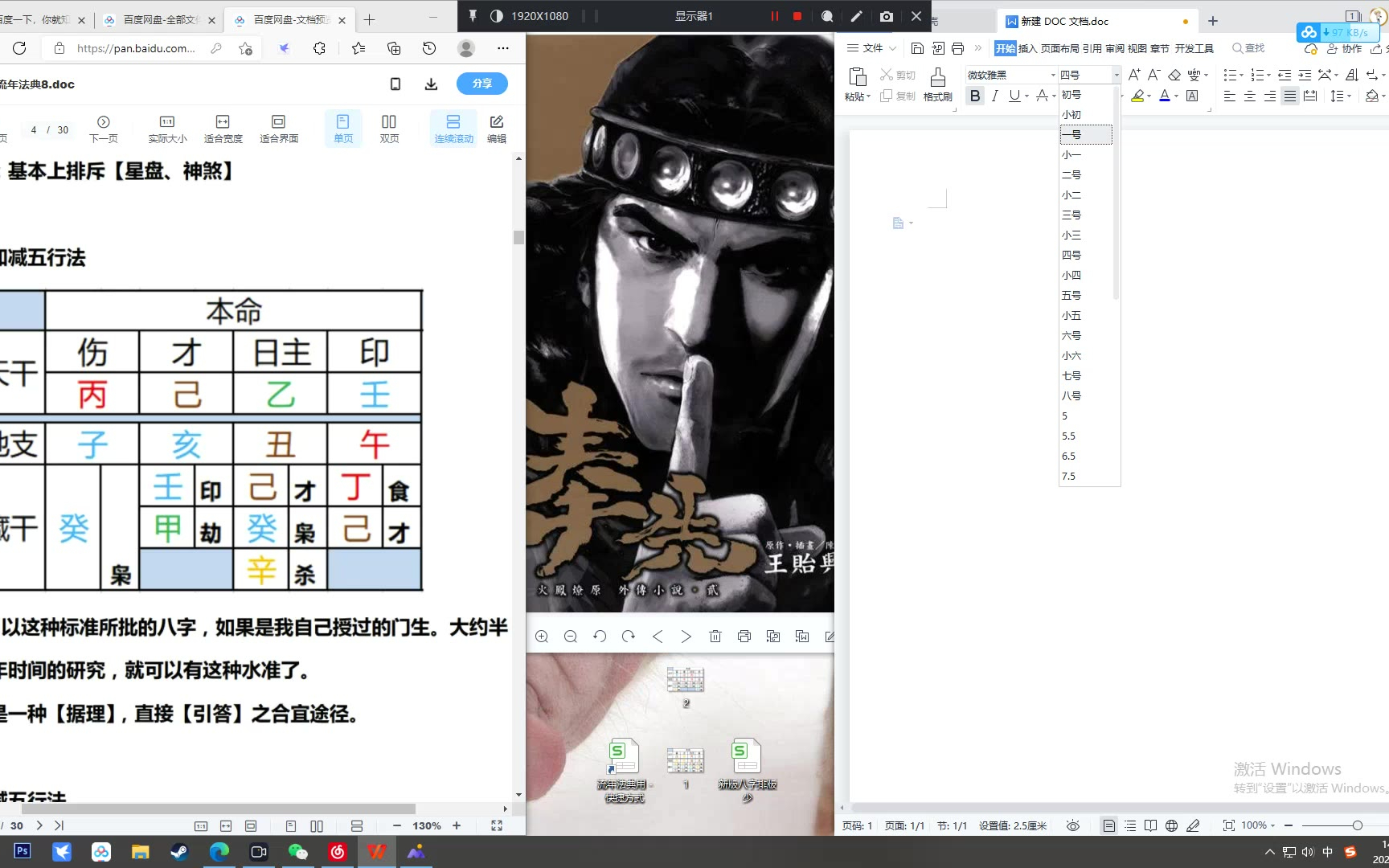Click the delete trash icon in image viewer
Screen dimensions: 1389x868
pos(715,637)
